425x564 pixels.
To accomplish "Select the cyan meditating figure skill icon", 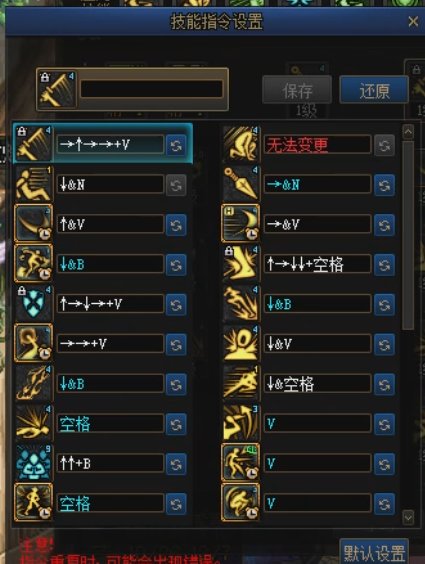I will tap(33, 463).
